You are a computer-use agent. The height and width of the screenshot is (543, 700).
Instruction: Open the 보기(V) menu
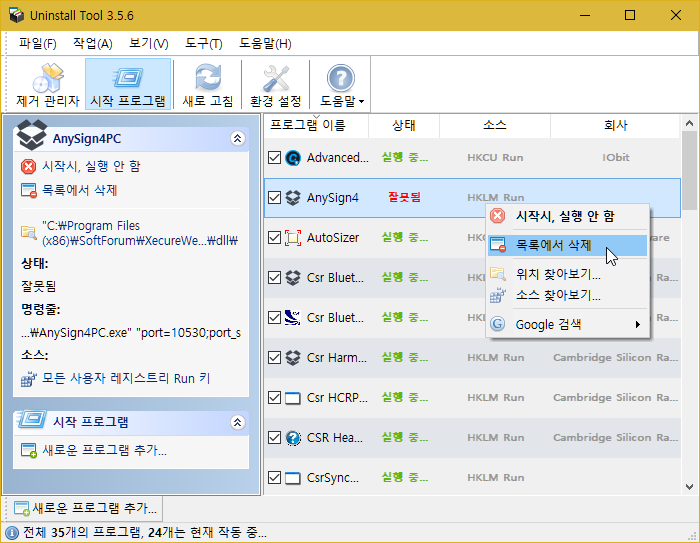pyautogui.click(x=149, y=43)
